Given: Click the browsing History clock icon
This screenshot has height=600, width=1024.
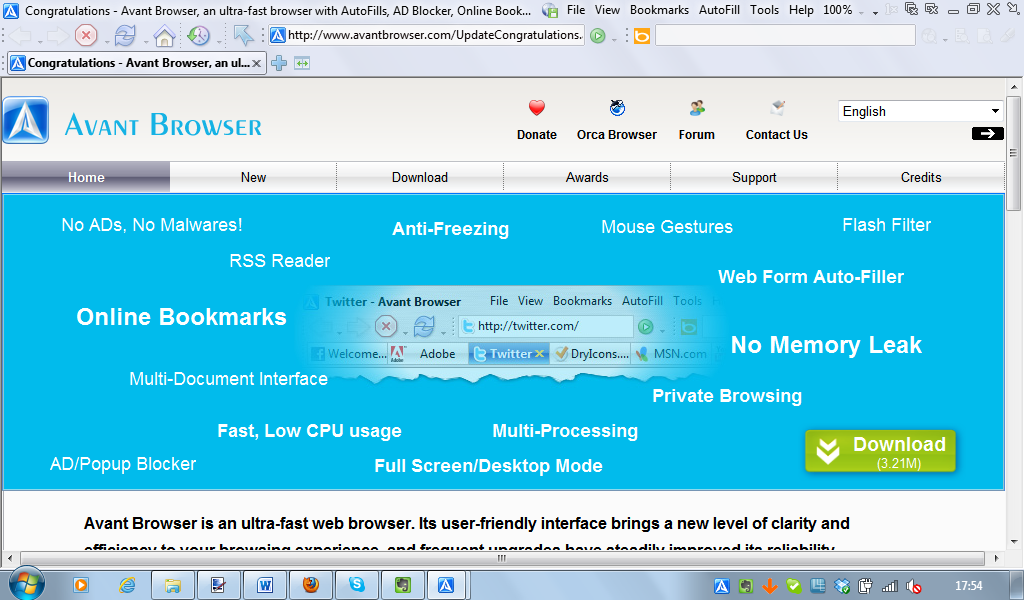Looking at the screenshot, I should (199, 35).
